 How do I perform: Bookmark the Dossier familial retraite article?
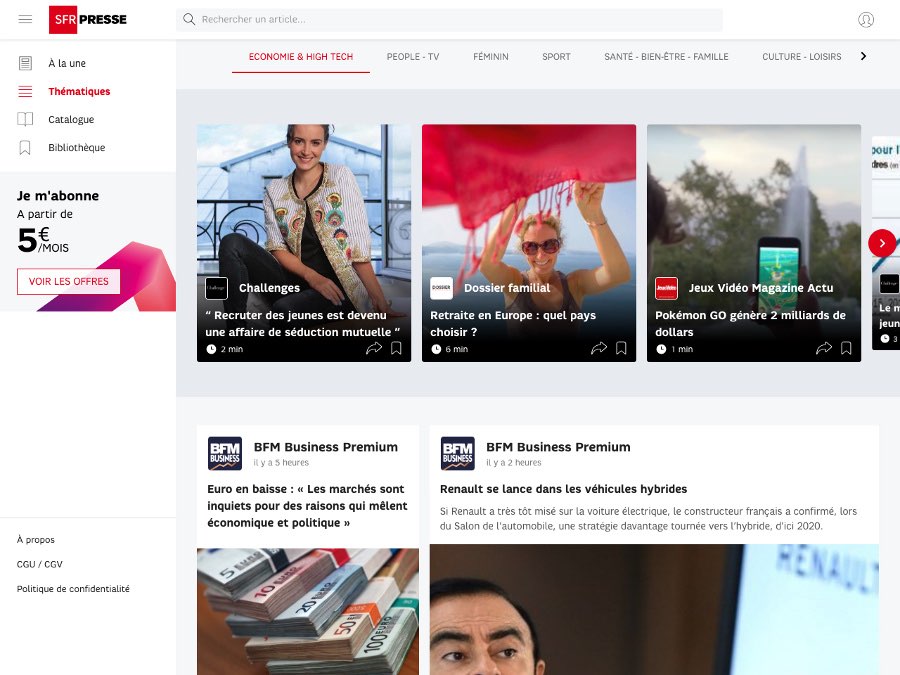[622, 348]
